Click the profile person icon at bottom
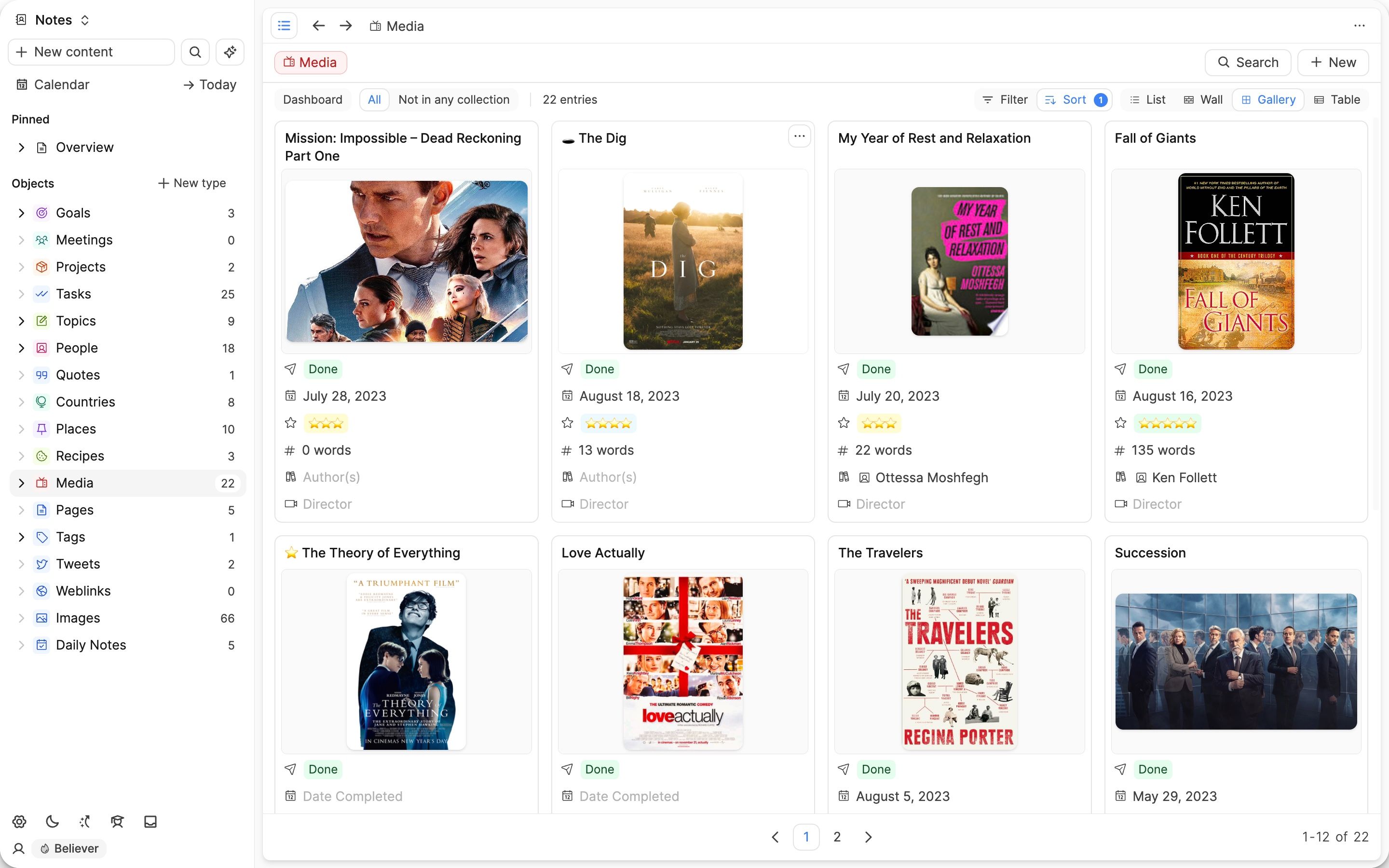This screenshot has height=868, width=1389. tap(19, 849)
